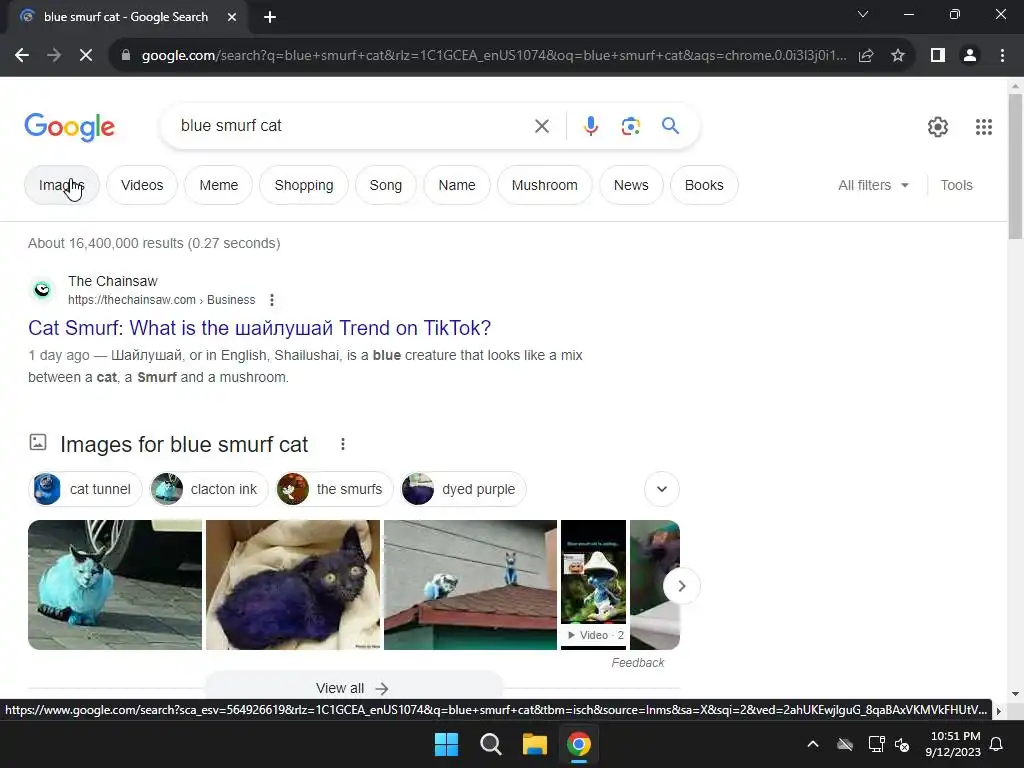Screen dimensions: 1024x768
Task: Select the Name filter chip
Action: tap(456, 185)
